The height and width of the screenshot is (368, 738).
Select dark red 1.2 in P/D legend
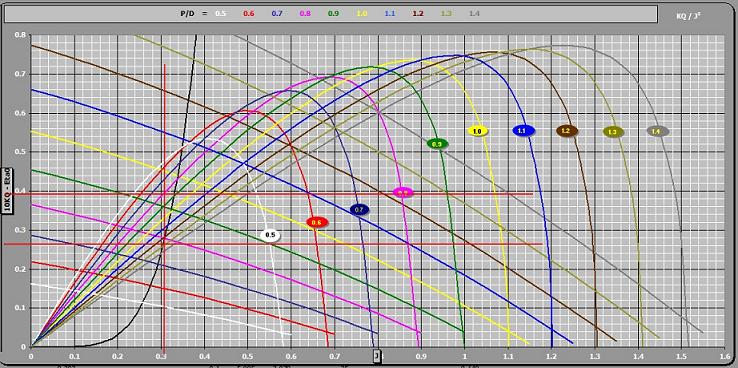418,14
